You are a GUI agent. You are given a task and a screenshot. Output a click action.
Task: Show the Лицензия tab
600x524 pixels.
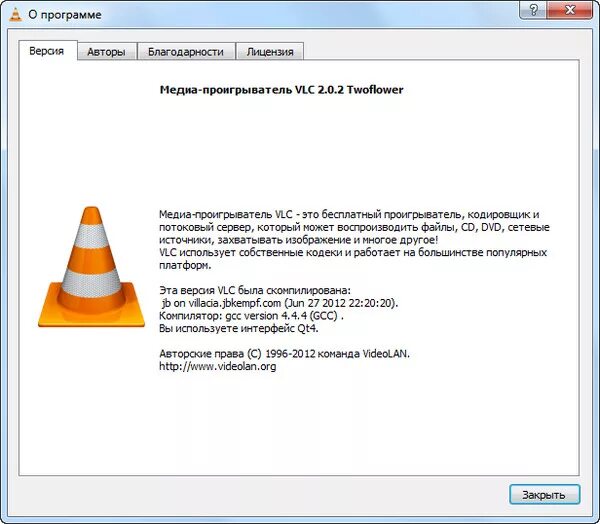[x=270, y=52]
